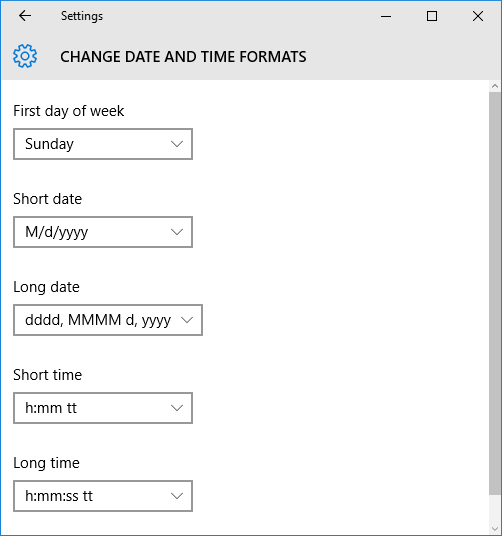The width and height of the screenshot is (502, 536).
Task: Close the Settings window
Action: tap(478, 16)
